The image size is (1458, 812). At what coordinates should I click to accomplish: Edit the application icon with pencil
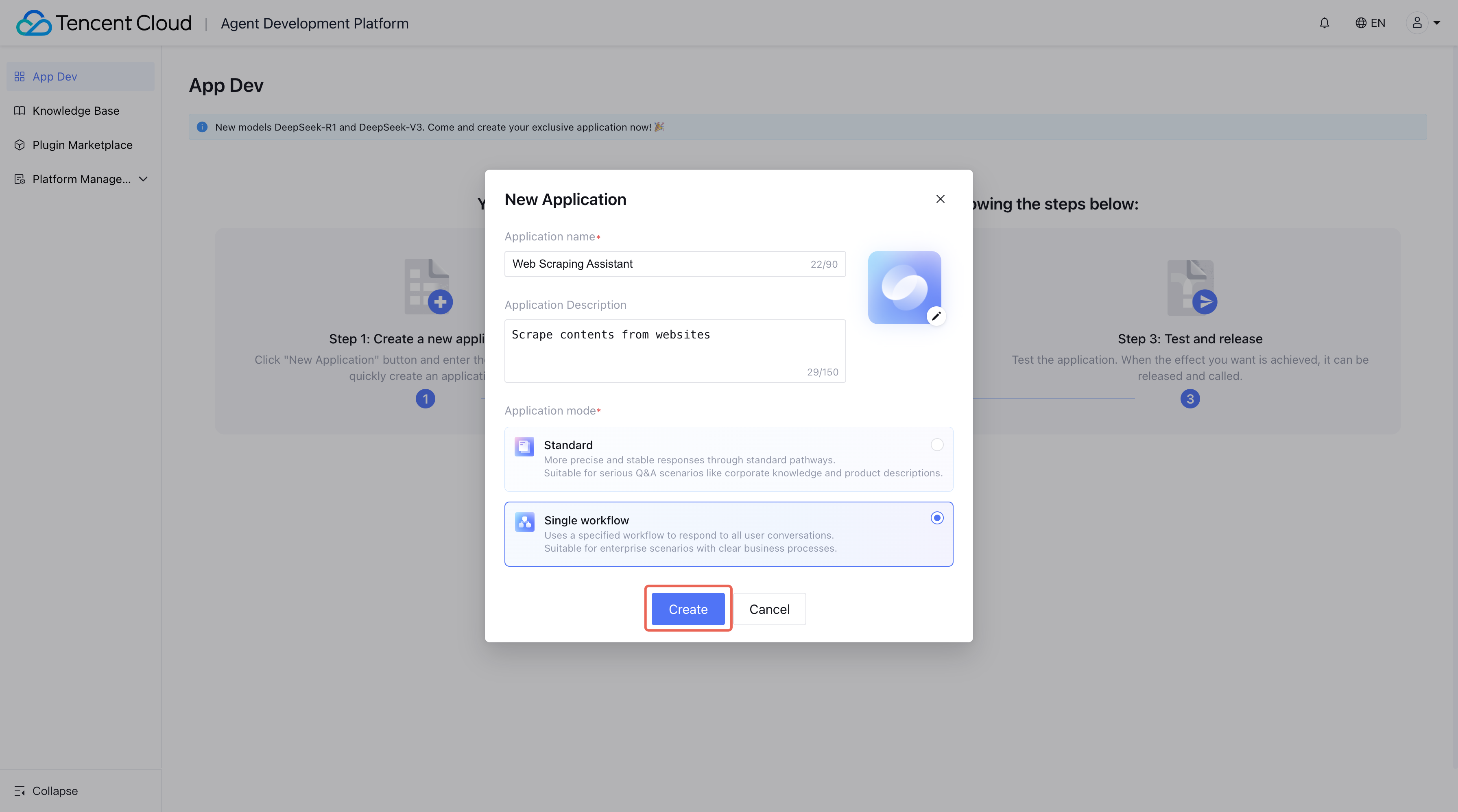tap(936, 316)
